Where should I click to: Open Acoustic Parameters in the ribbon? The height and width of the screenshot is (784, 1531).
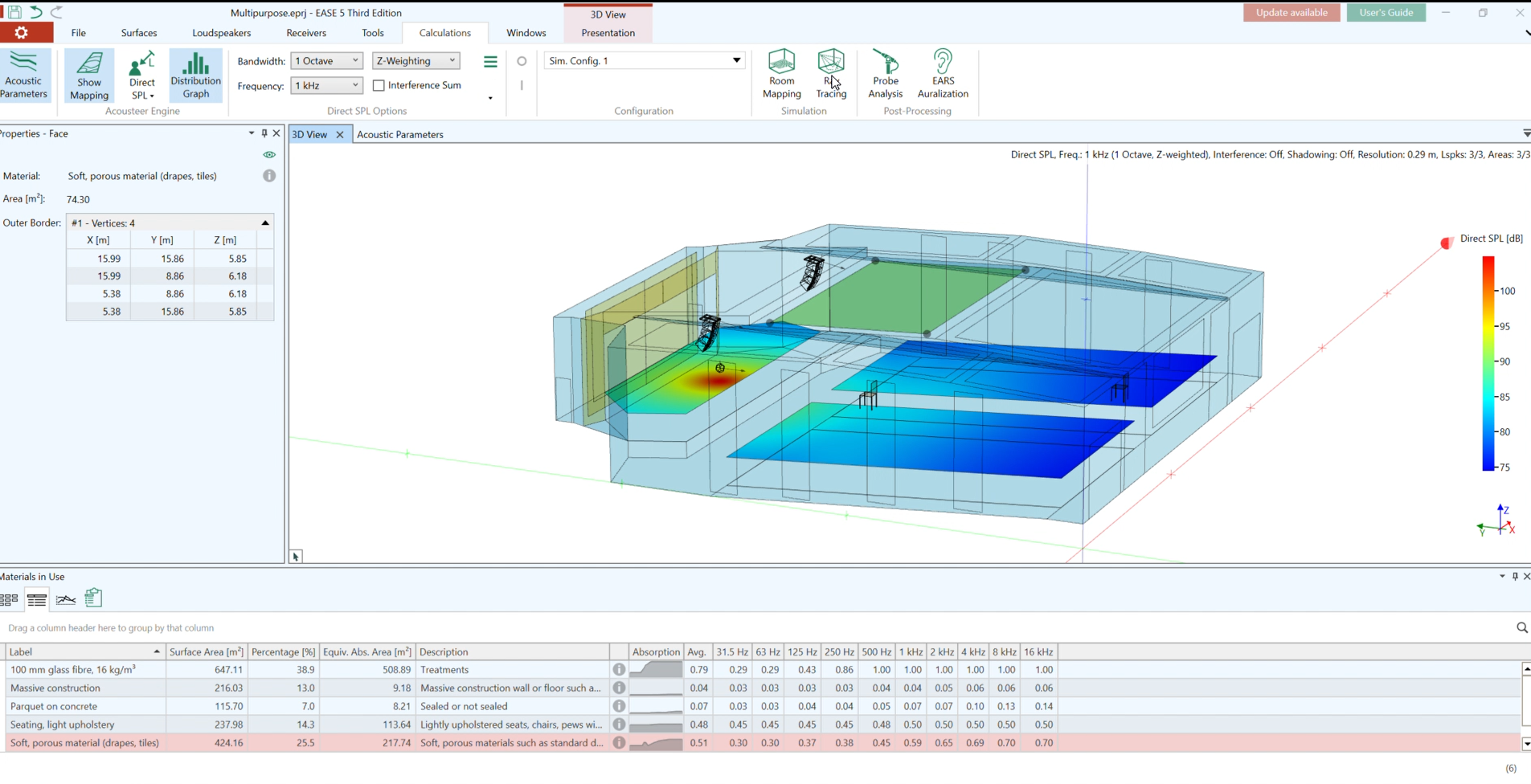(x=24, y=75)
